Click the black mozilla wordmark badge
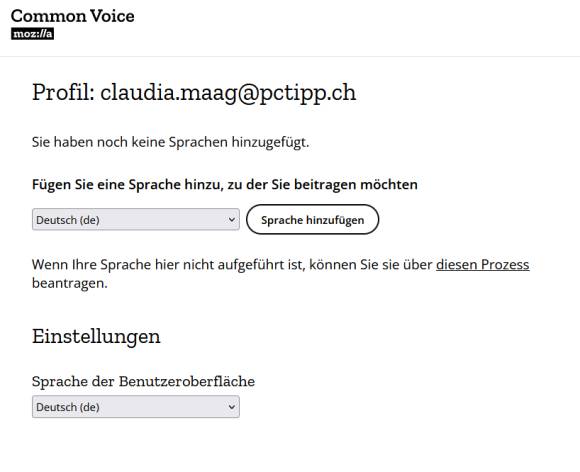Viewport: 580px width, 472px height. [x=33, y=34]
